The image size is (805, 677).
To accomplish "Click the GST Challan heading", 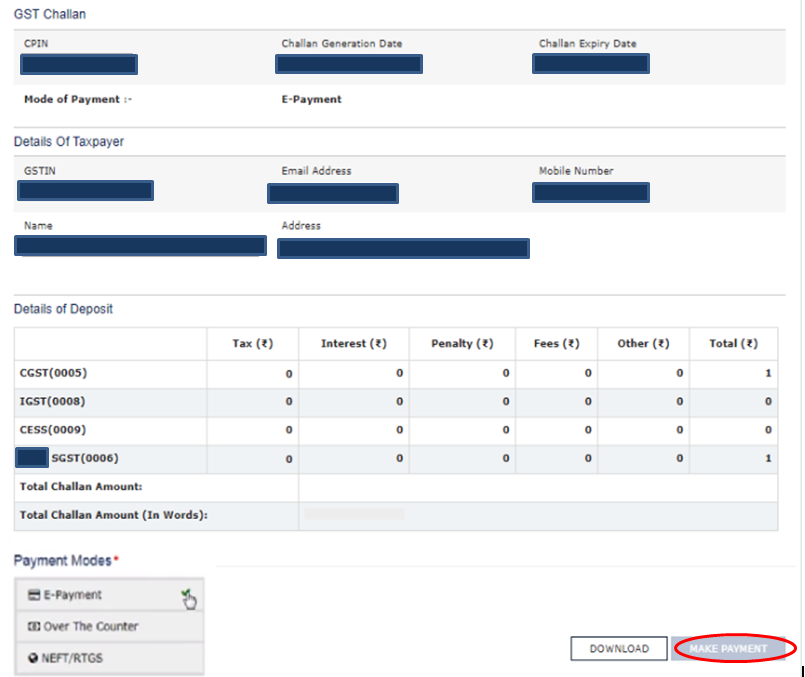I will (x=50, y=14).
